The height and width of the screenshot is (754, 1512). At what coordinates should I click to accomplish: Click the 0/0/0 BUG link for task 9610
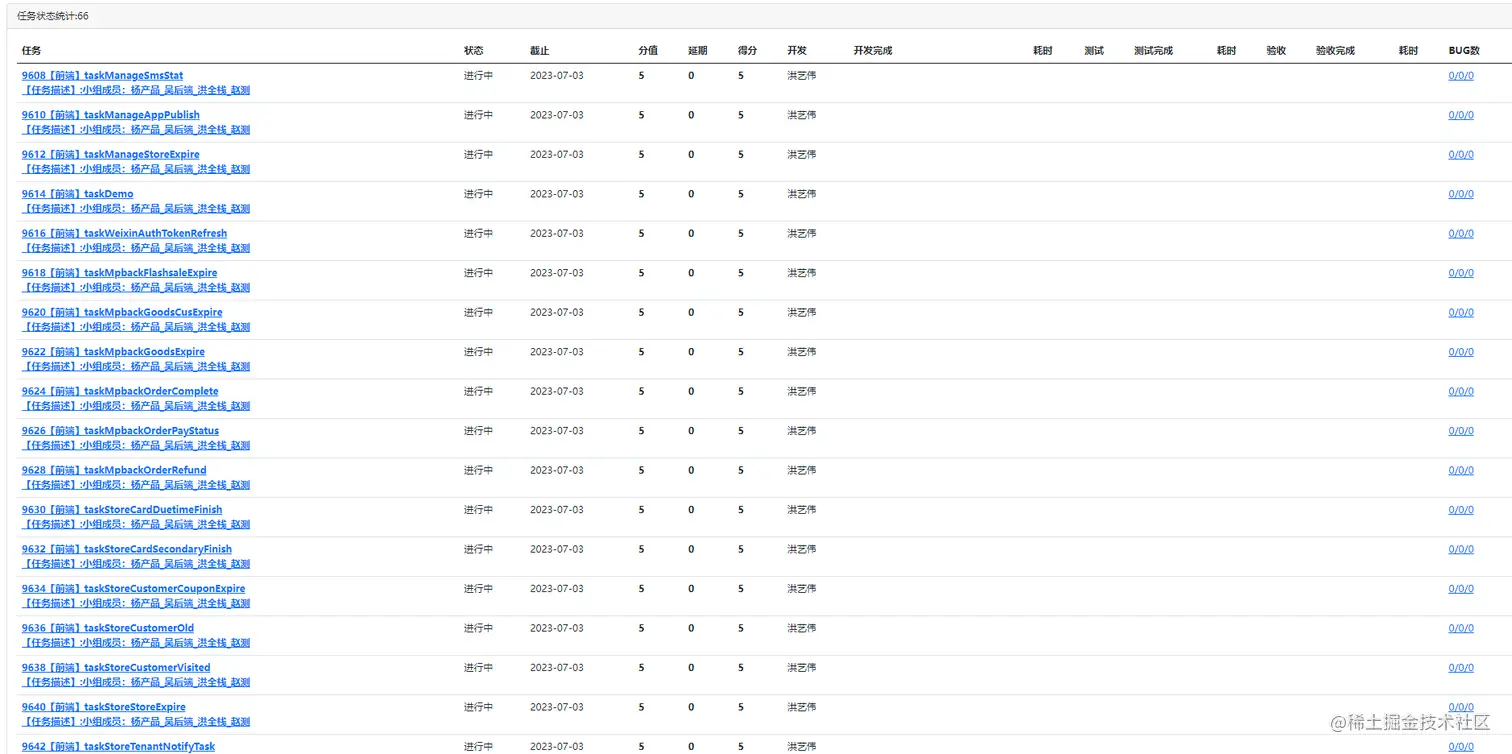1461,115
